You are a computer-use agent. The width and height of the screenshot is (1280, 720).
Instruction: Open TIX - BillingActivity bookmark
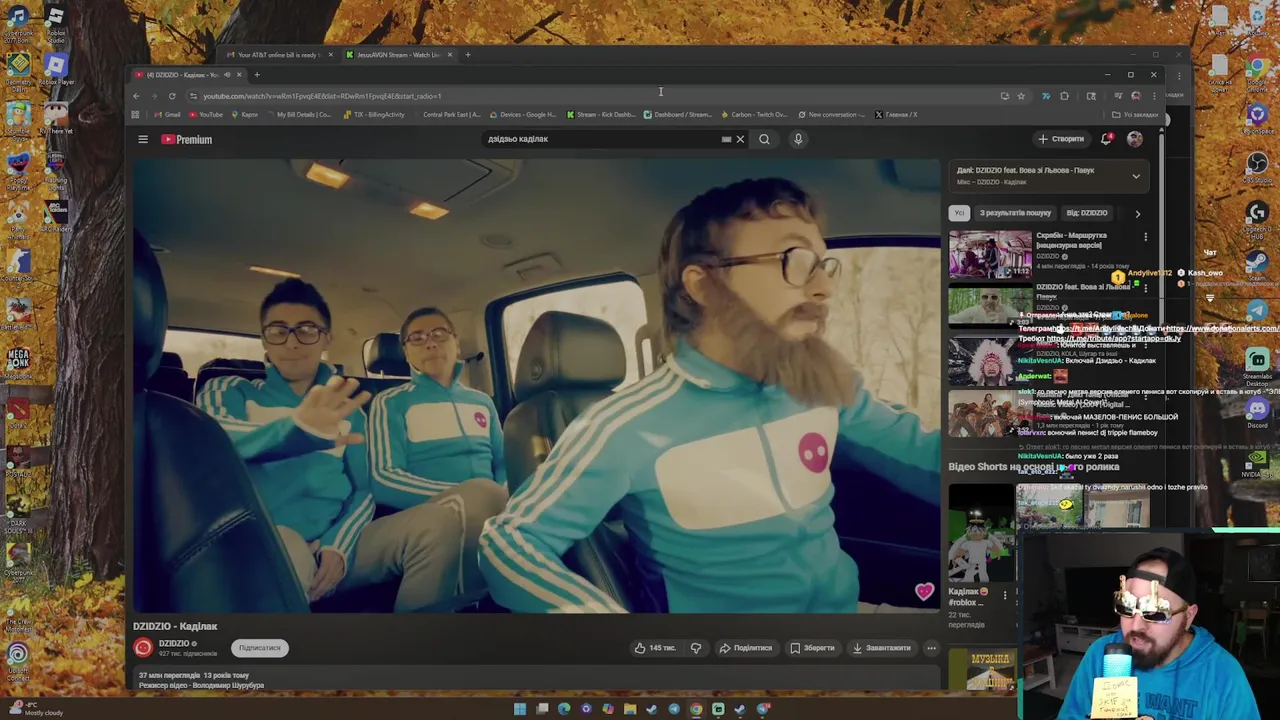[x=374, y=114]
